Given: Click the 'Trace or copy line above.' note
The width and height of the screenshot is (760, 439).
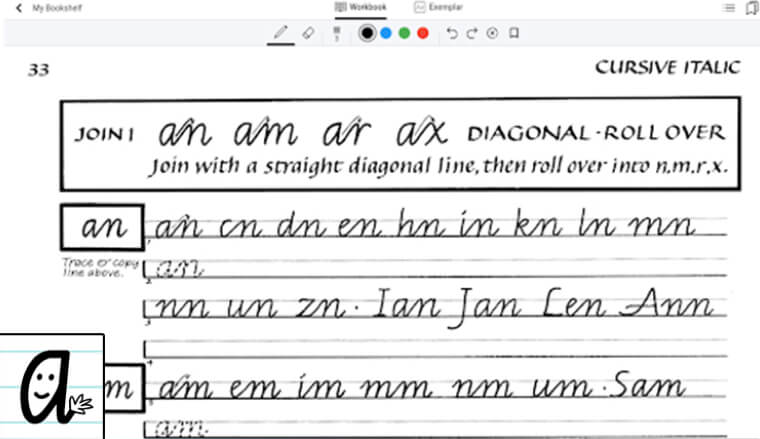Looking at the screenshot, I should click(x=100, y=267).
